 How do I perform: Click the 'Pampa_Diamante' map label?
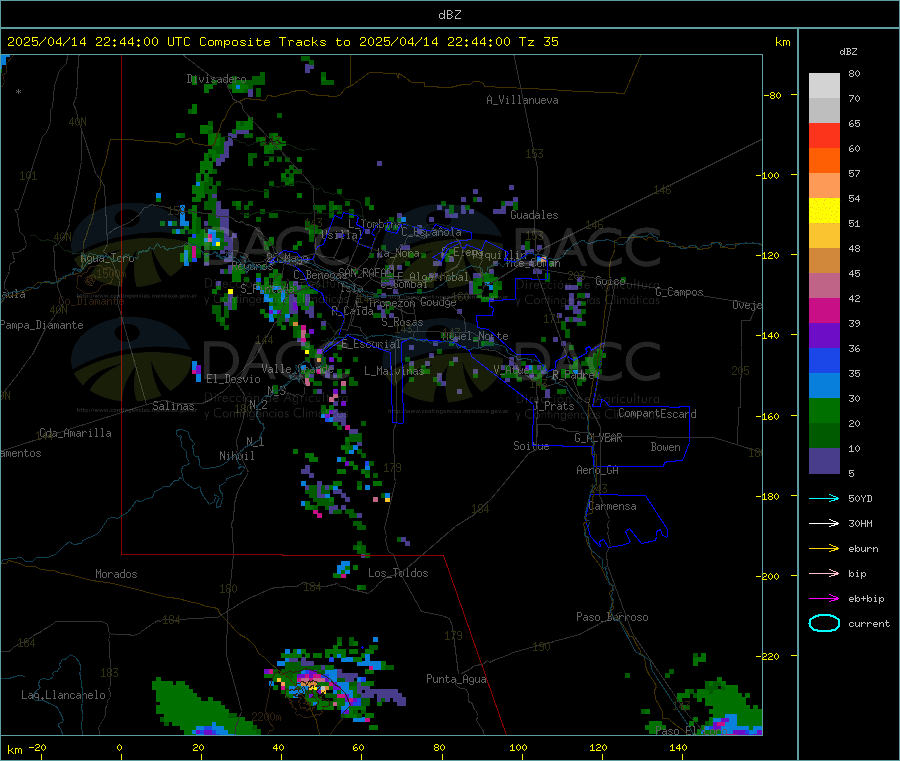(x=41, y=325)
